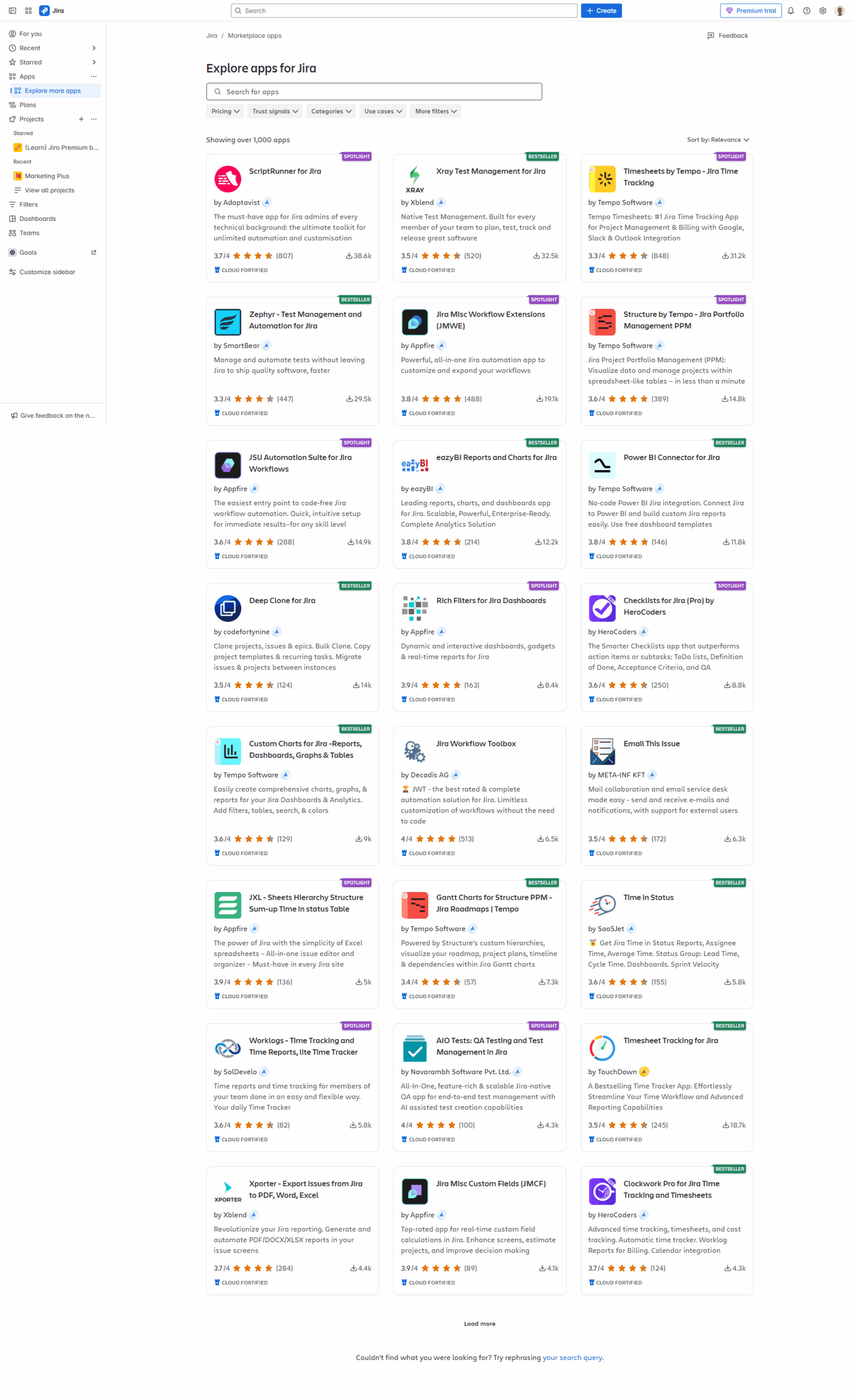
Task: Click the Search for apps field
Action: pos(373,91)
